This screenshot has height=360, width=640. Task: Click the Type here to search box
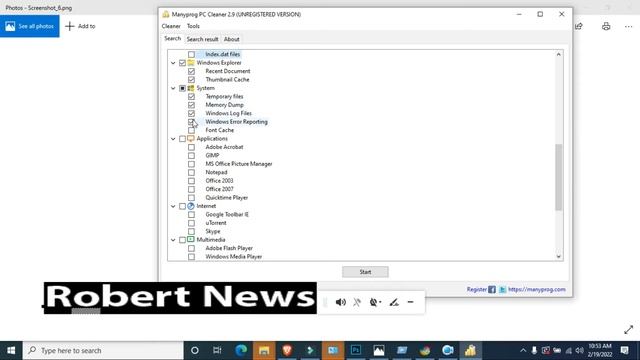coord(103,350)
